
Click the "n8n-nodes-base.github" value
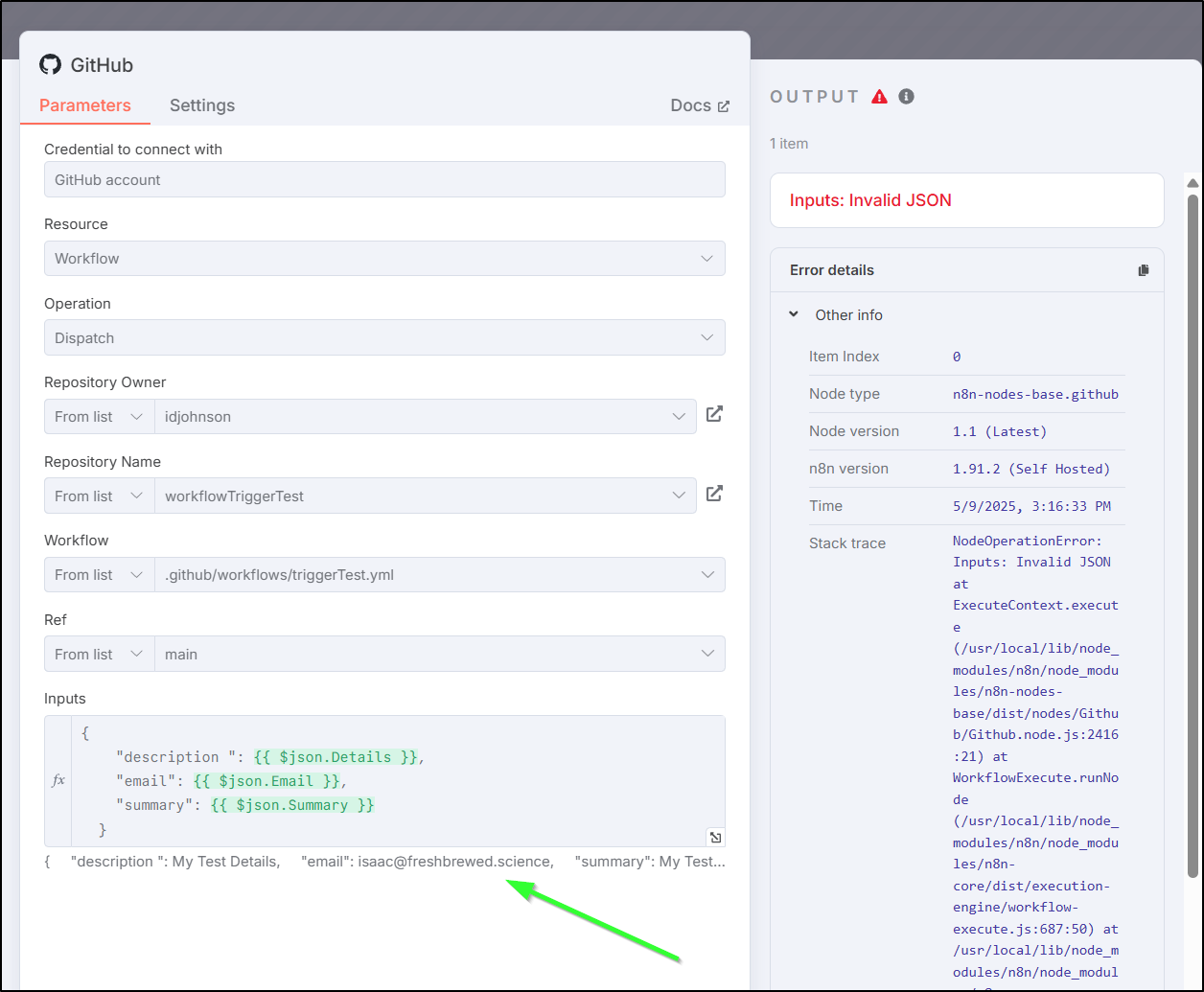pos(1035,394)
